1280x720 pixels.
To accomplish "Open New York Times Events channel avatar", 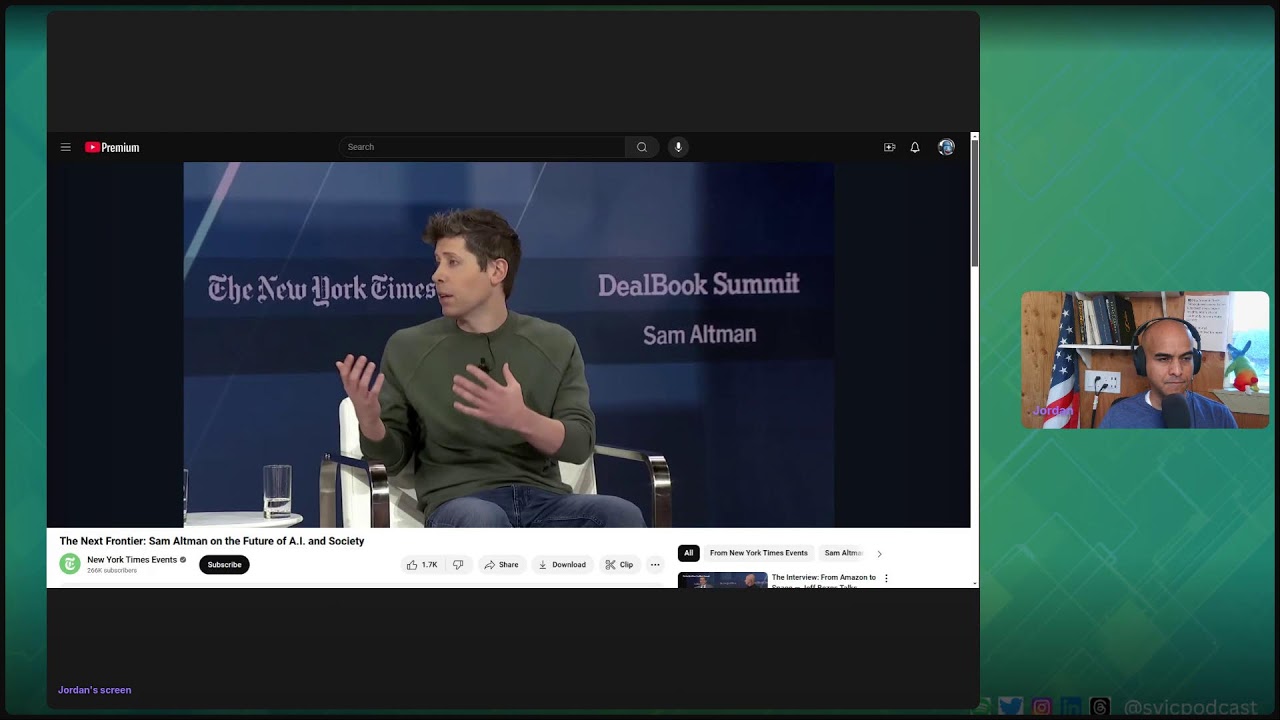I will point(70,564).
